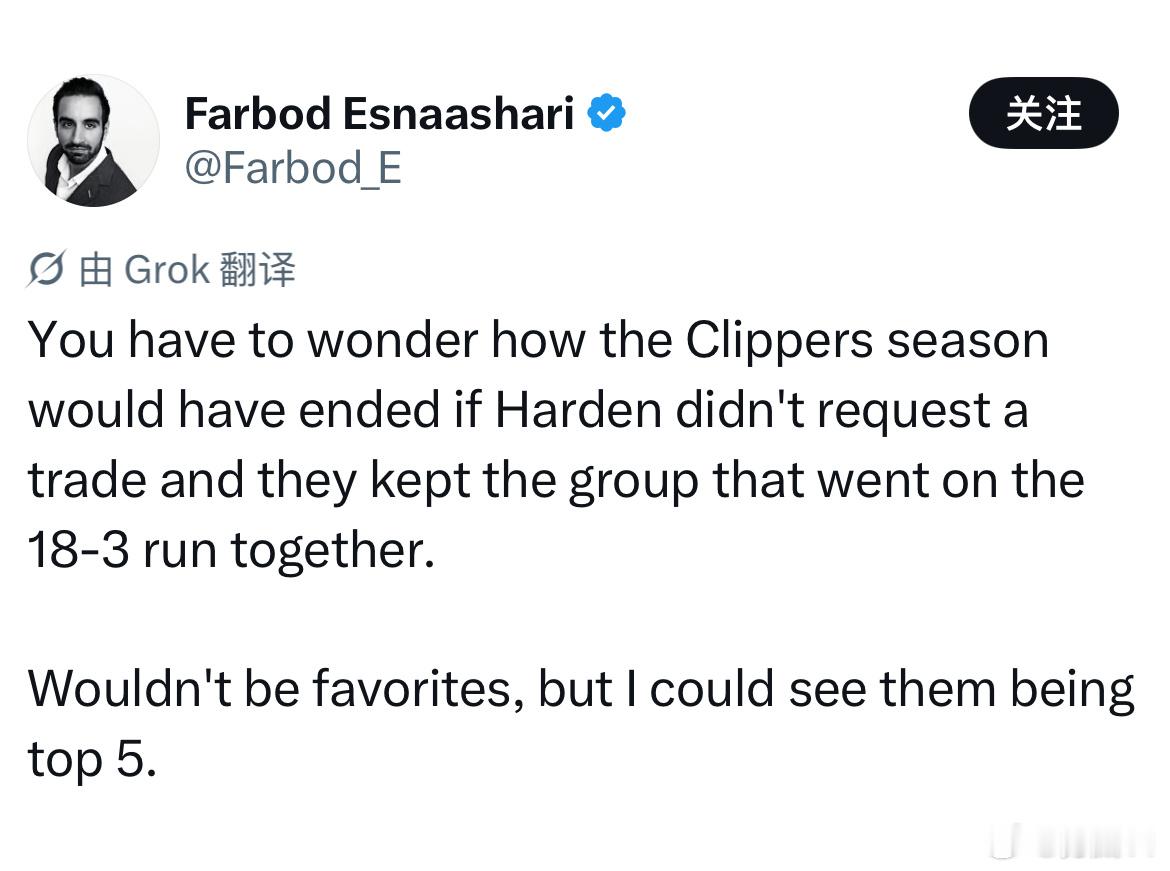Image resolution: width=1170 pixels, height=871 pixels.
Task: Open the author's page from the handle
Action: coord(294,168)
